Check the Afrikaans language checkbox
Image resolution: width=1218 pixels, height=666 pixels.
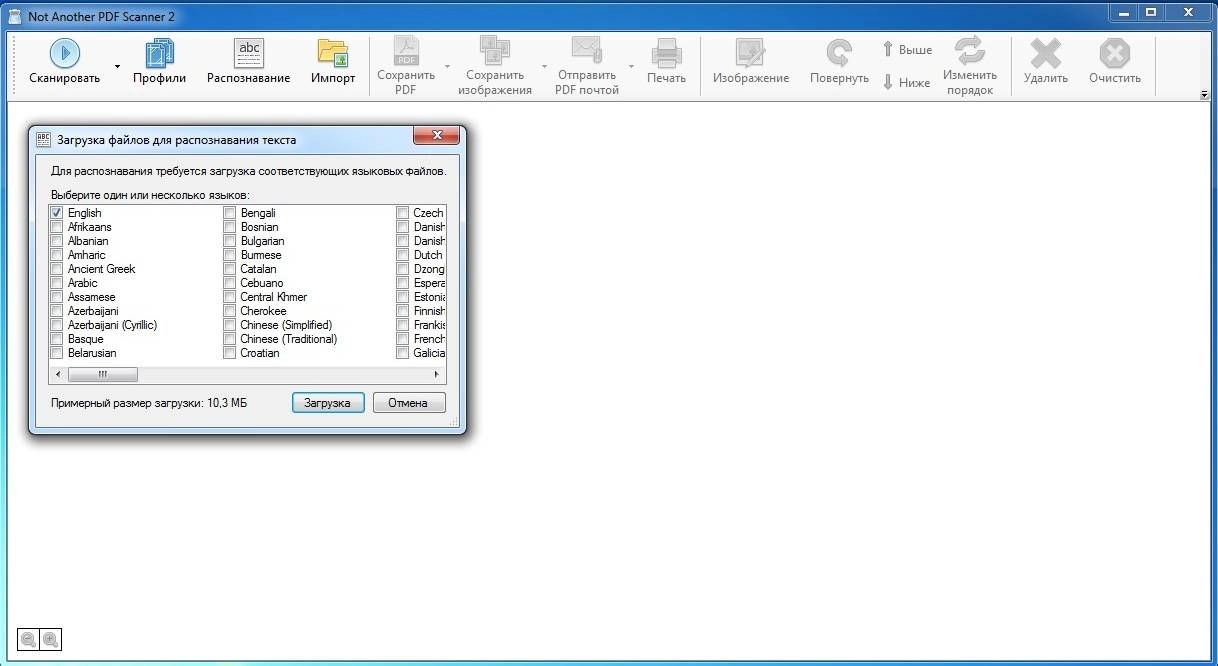pos(56,227)
